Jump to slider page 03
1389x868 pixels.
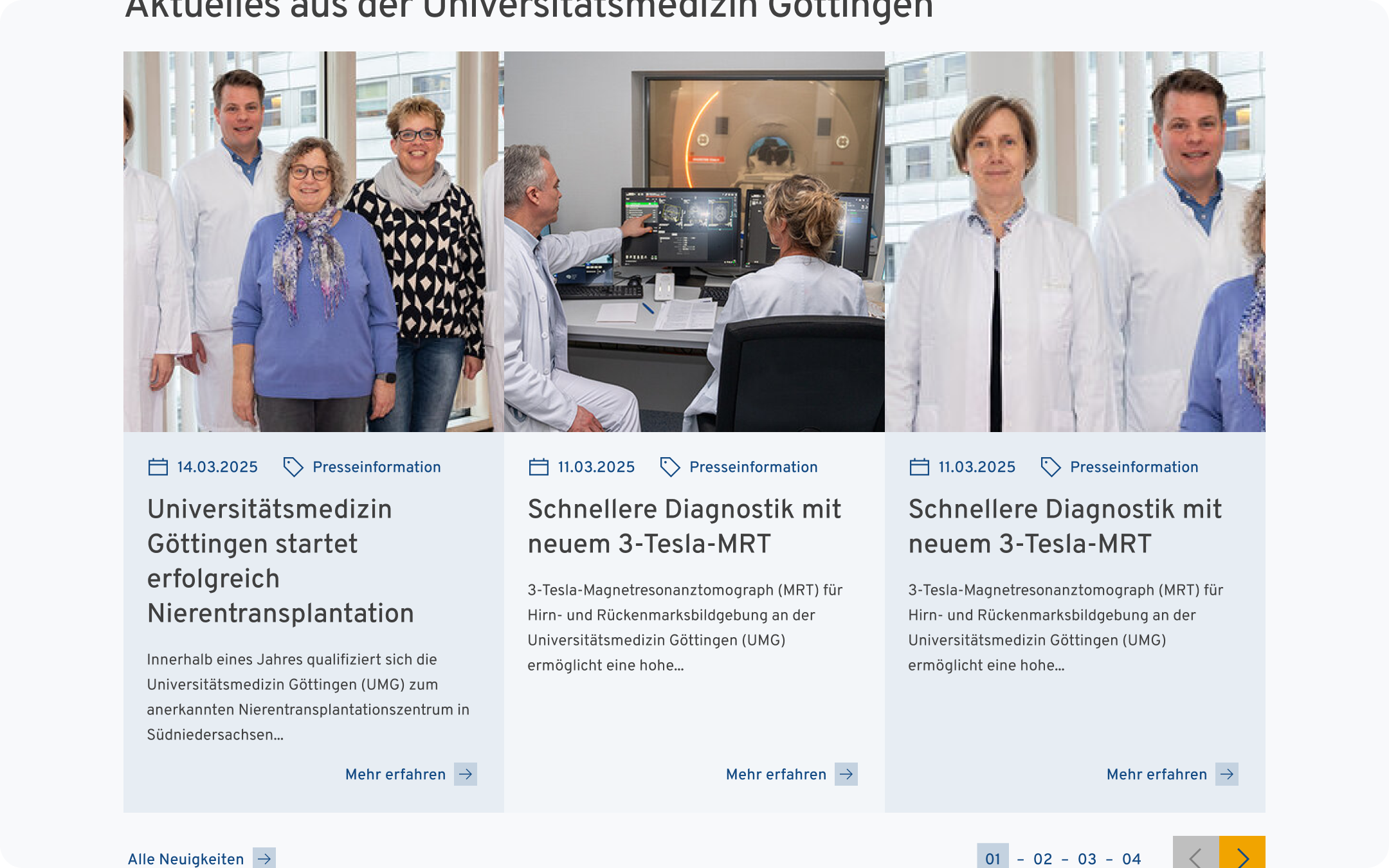pos(1087,858)
